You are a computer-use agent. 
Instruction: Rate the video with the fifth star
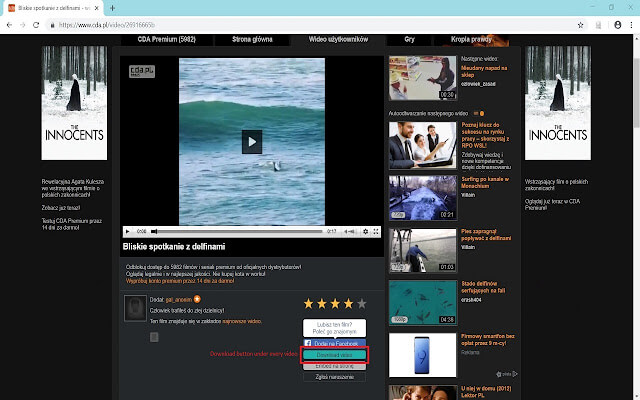click(362, 303)
